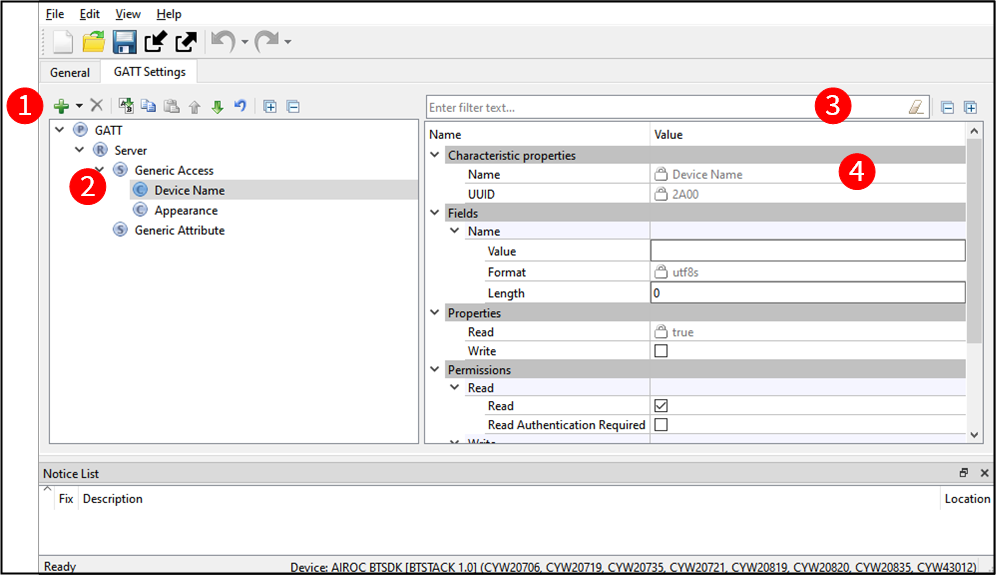Undo the last action
The height and width of the screenshot is (575, 996).
coord(223,42)
